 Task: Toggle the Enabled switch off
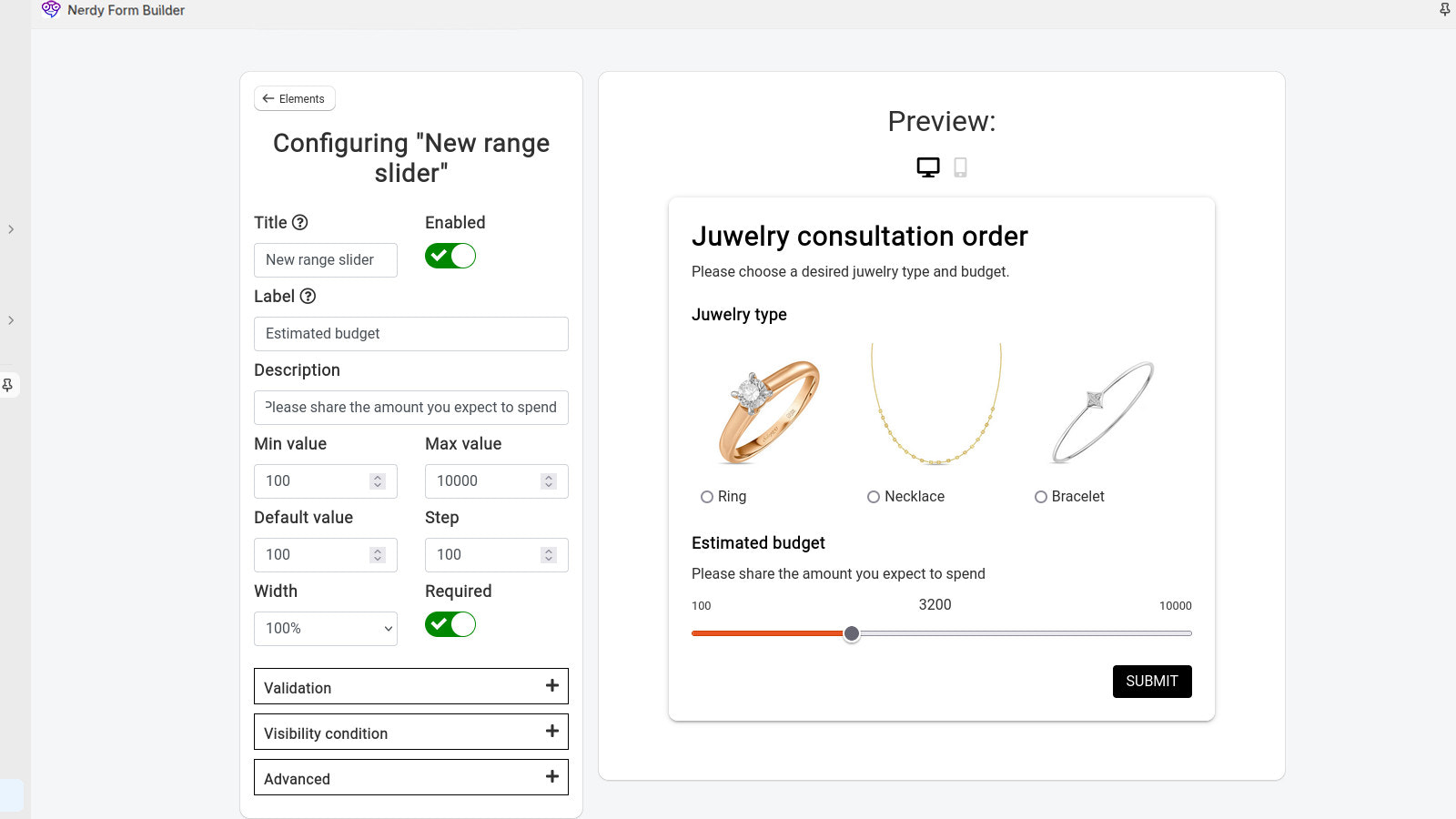pyautogui.click(x=450, y=256)
